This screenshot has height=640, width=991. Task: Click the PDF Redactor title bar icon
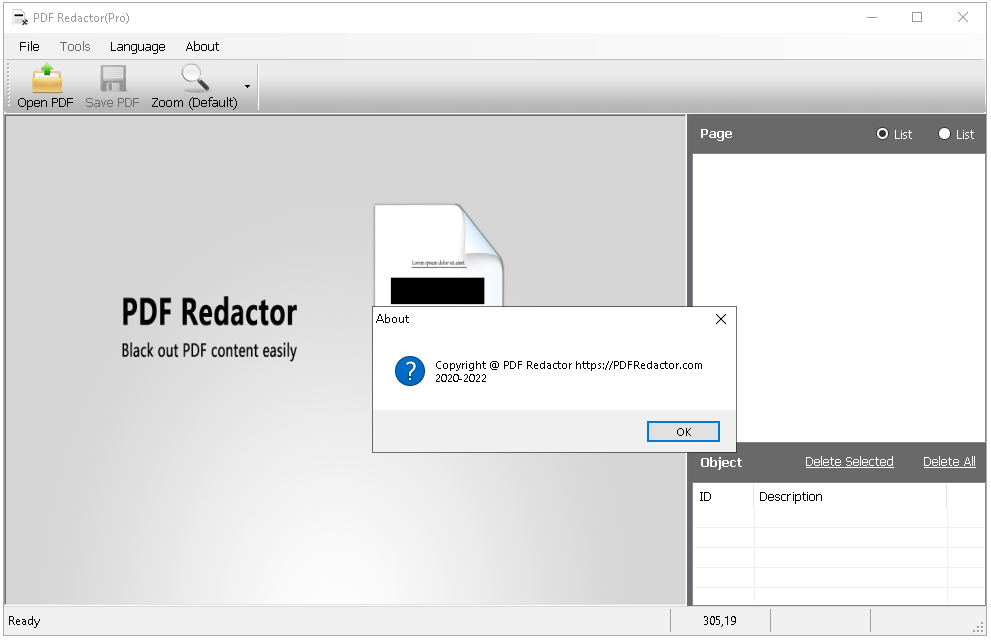coord(20,18)
